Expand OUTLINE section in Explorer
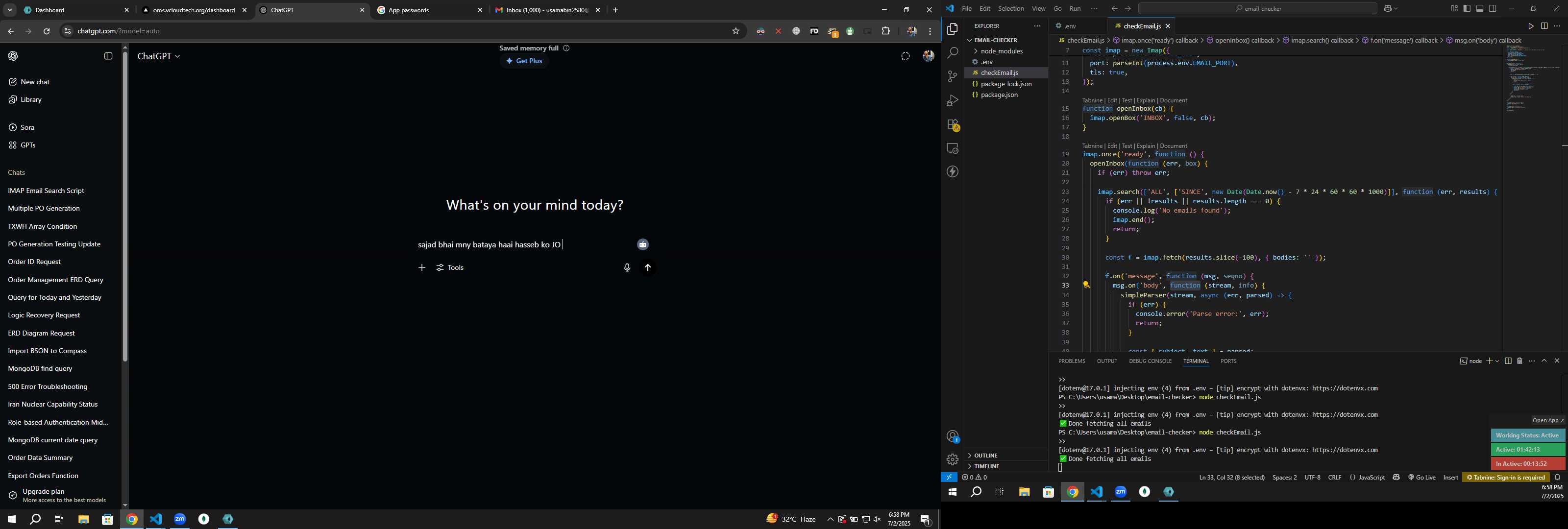Viewport: 1568px width, 529px height. (x=1005, y=456)
